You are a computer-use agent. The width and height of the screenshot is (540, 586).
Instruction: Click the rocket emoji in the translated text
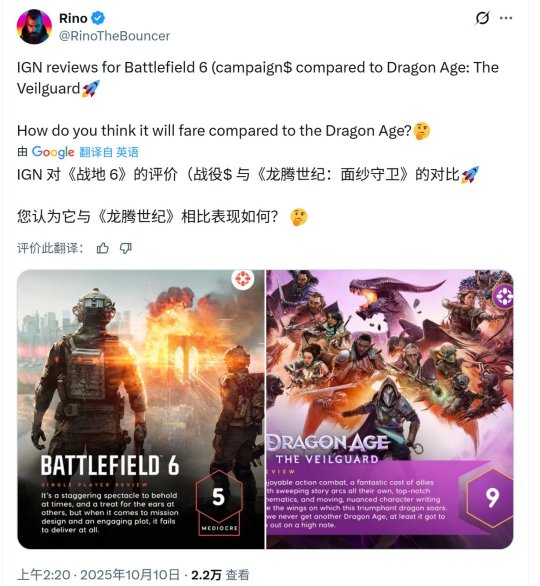(x=470, y=175)
